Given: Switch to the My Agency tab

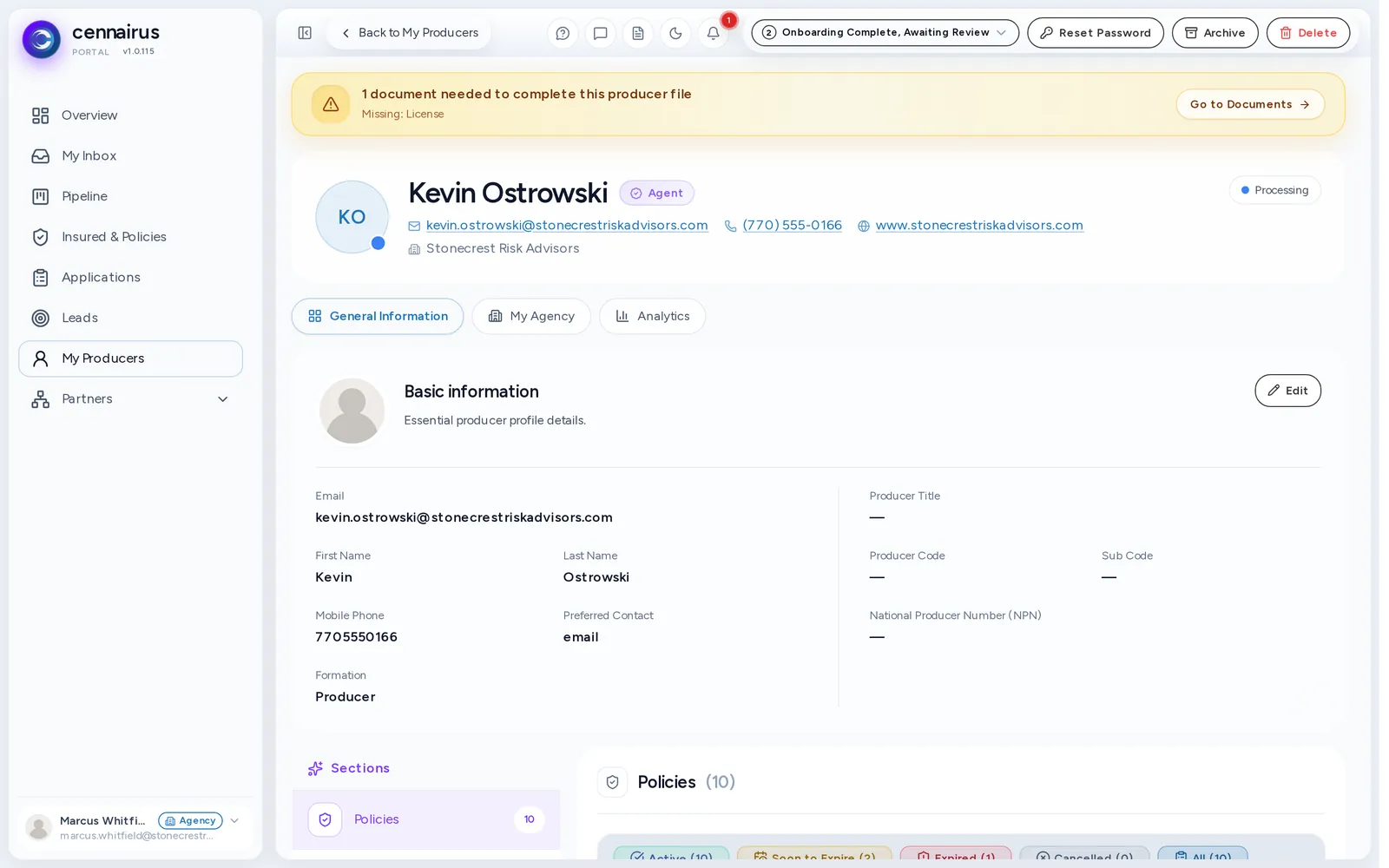Looking at the screenshot, I should [531, 317].
